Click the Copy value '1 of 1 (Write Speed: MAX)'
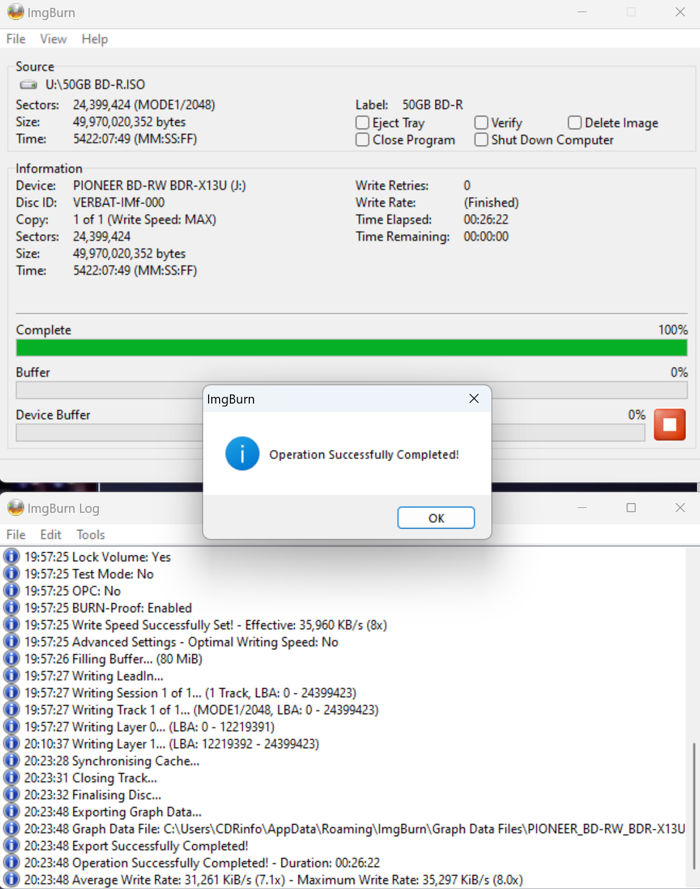This screenshot has height=889, width=700. (x=145, y=219)
